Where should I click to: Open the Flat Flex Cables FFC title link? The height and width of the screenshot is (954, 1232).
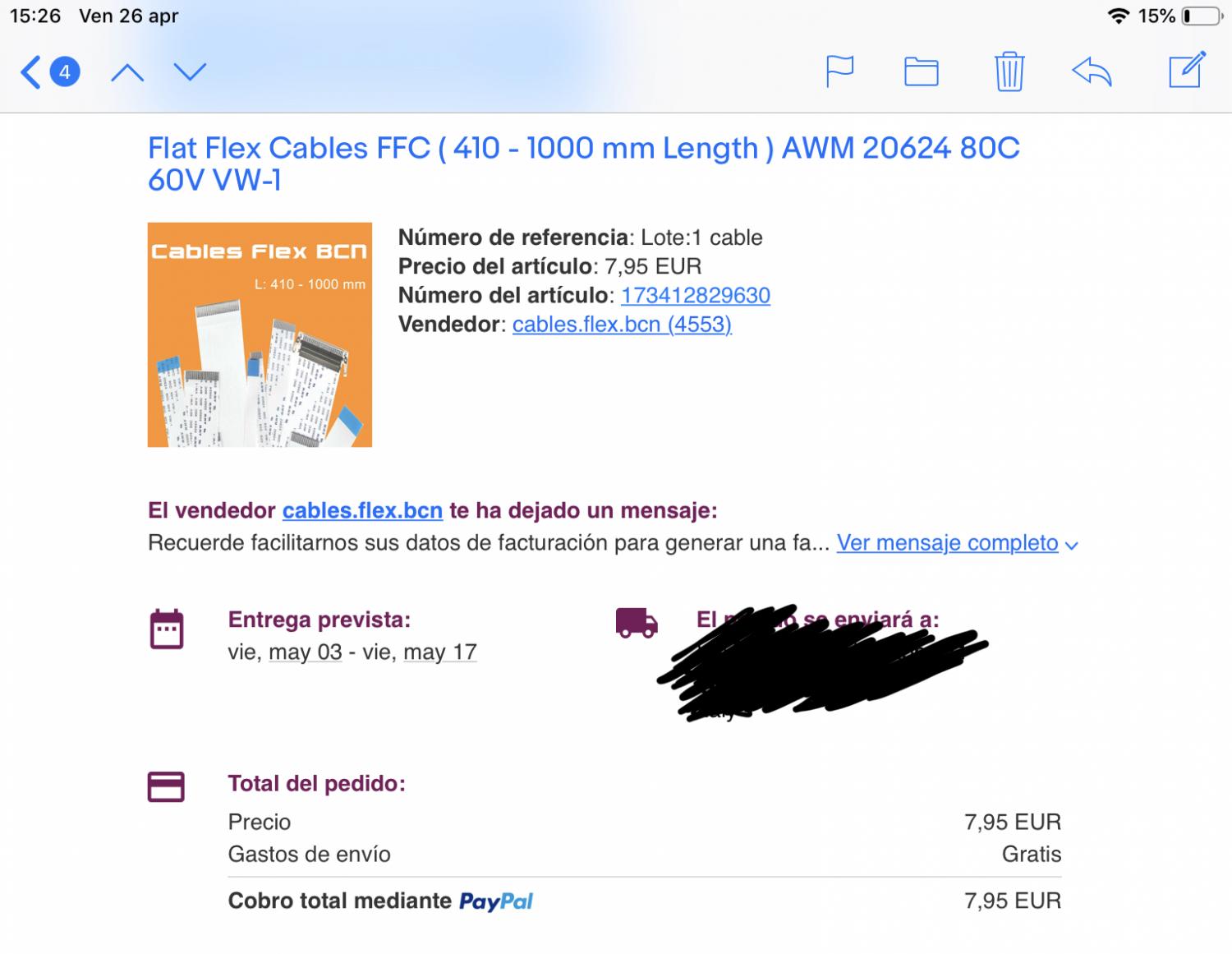(x=583, y=164)
